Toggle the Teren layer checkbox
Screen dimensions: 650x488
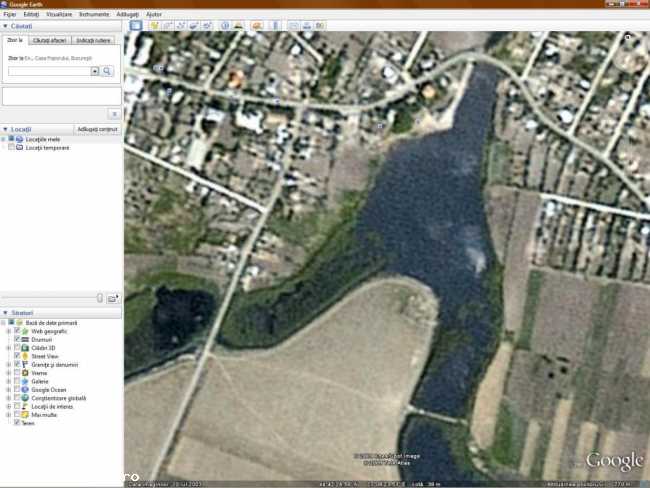tap(16, 423)
